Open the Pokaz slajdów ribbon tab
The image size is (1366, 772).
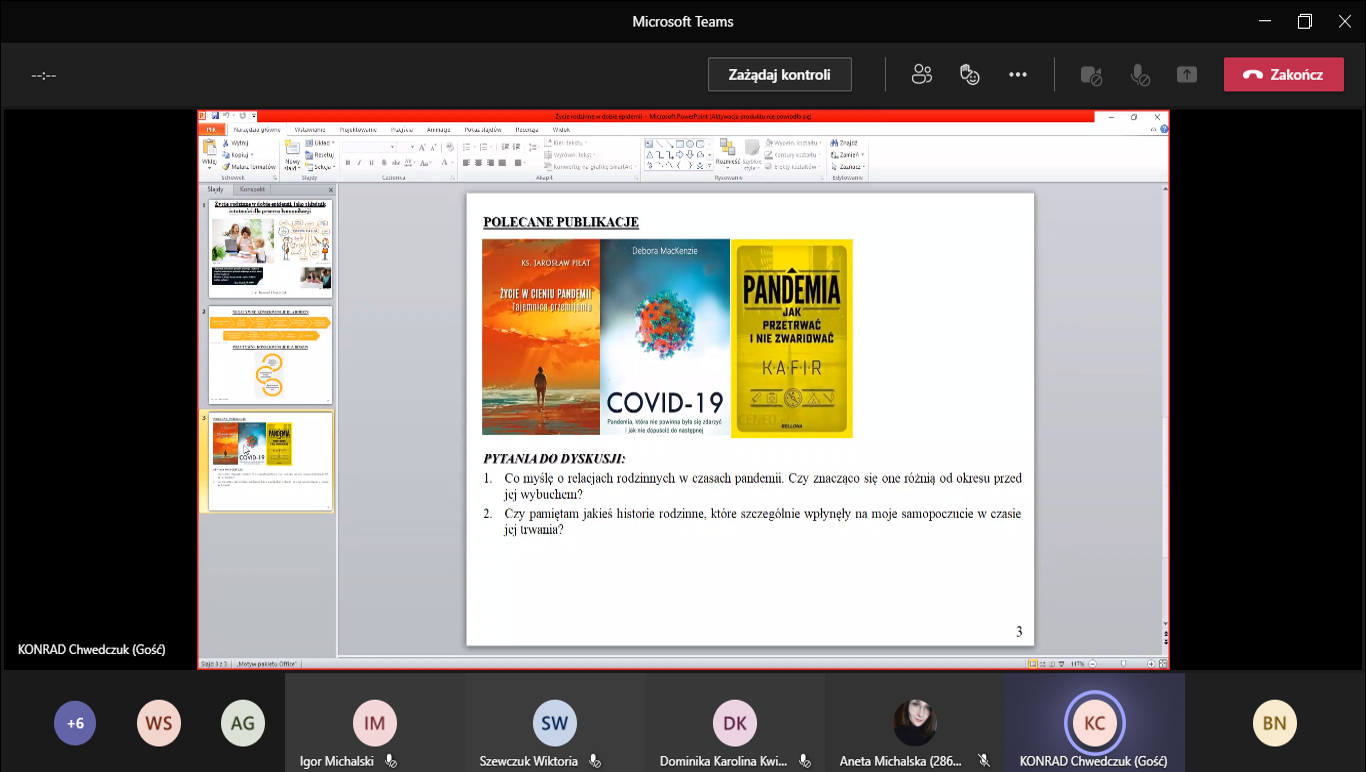(x=483, y=129)
